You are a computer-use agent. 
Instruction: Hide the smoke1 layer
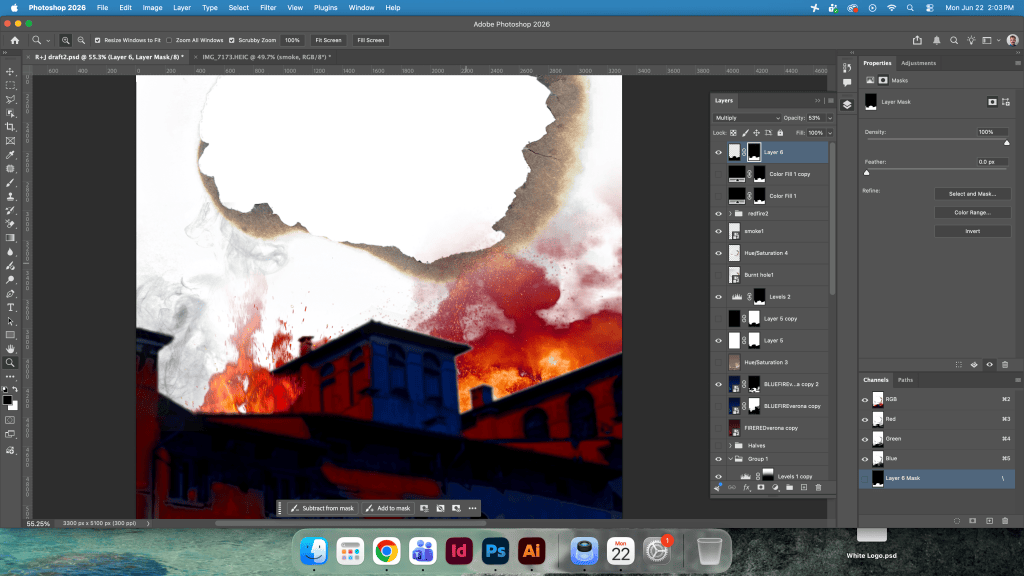click(718, 231)
